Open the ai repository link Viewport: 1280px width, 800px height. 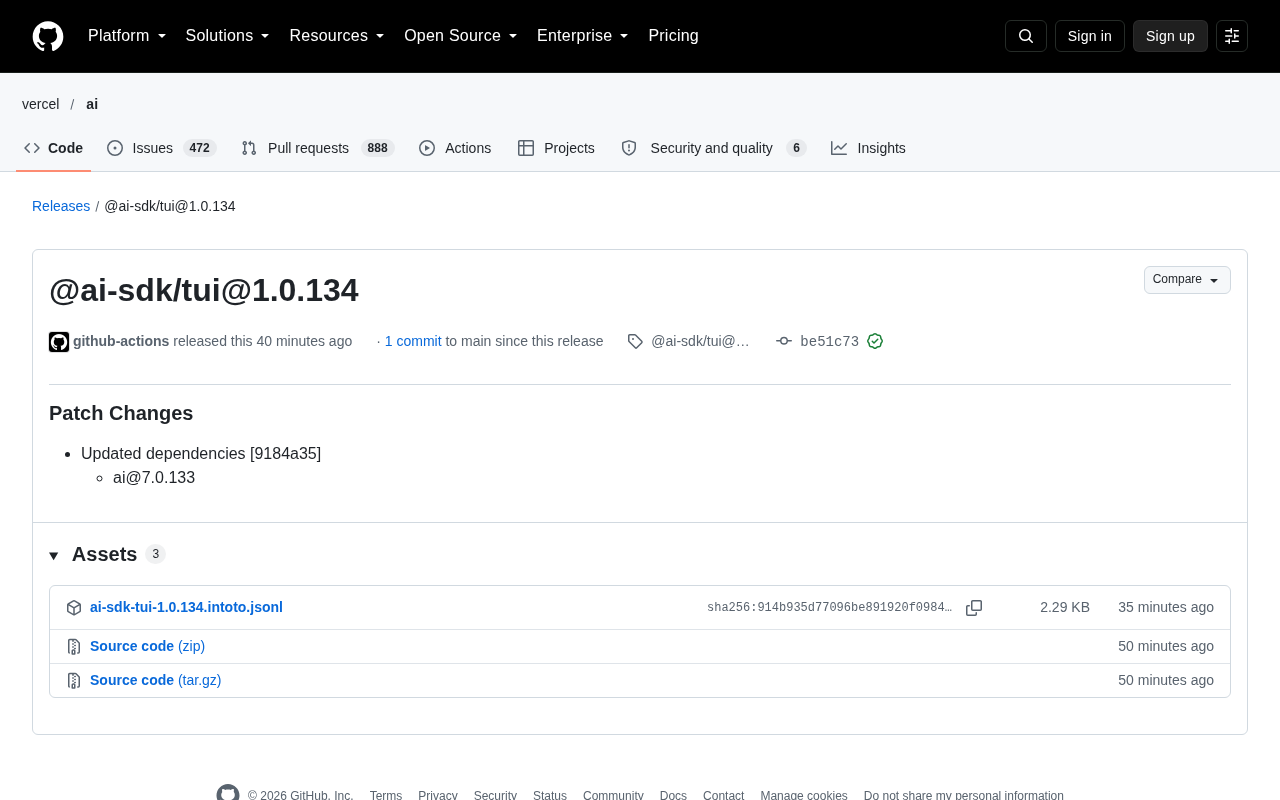(x=92, y=104)
